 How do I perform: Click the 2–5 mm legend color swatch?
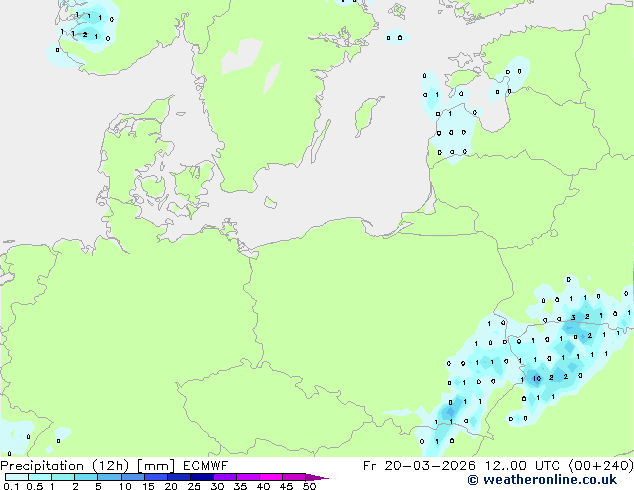click(x=86, y=477)
